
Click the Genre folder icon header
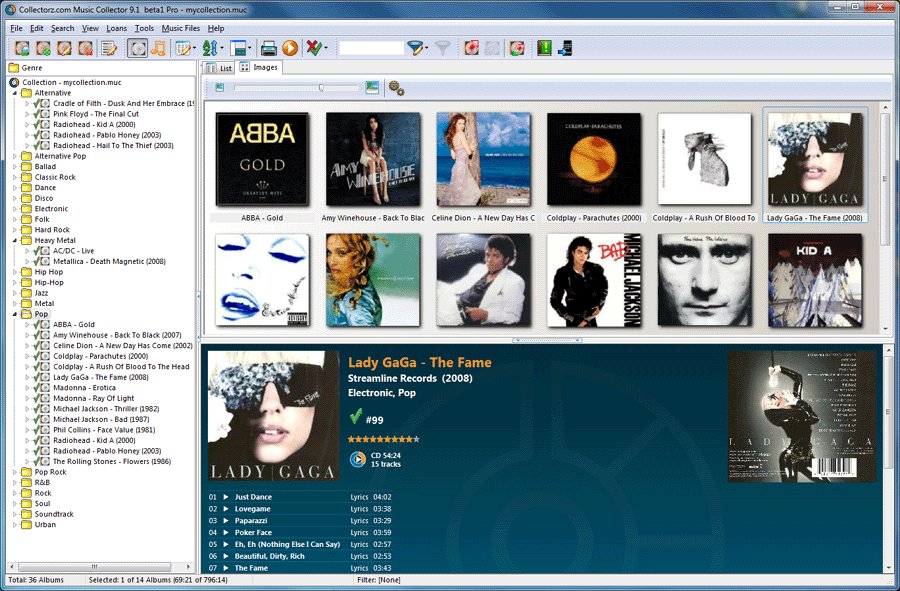[x=14, y=68]
